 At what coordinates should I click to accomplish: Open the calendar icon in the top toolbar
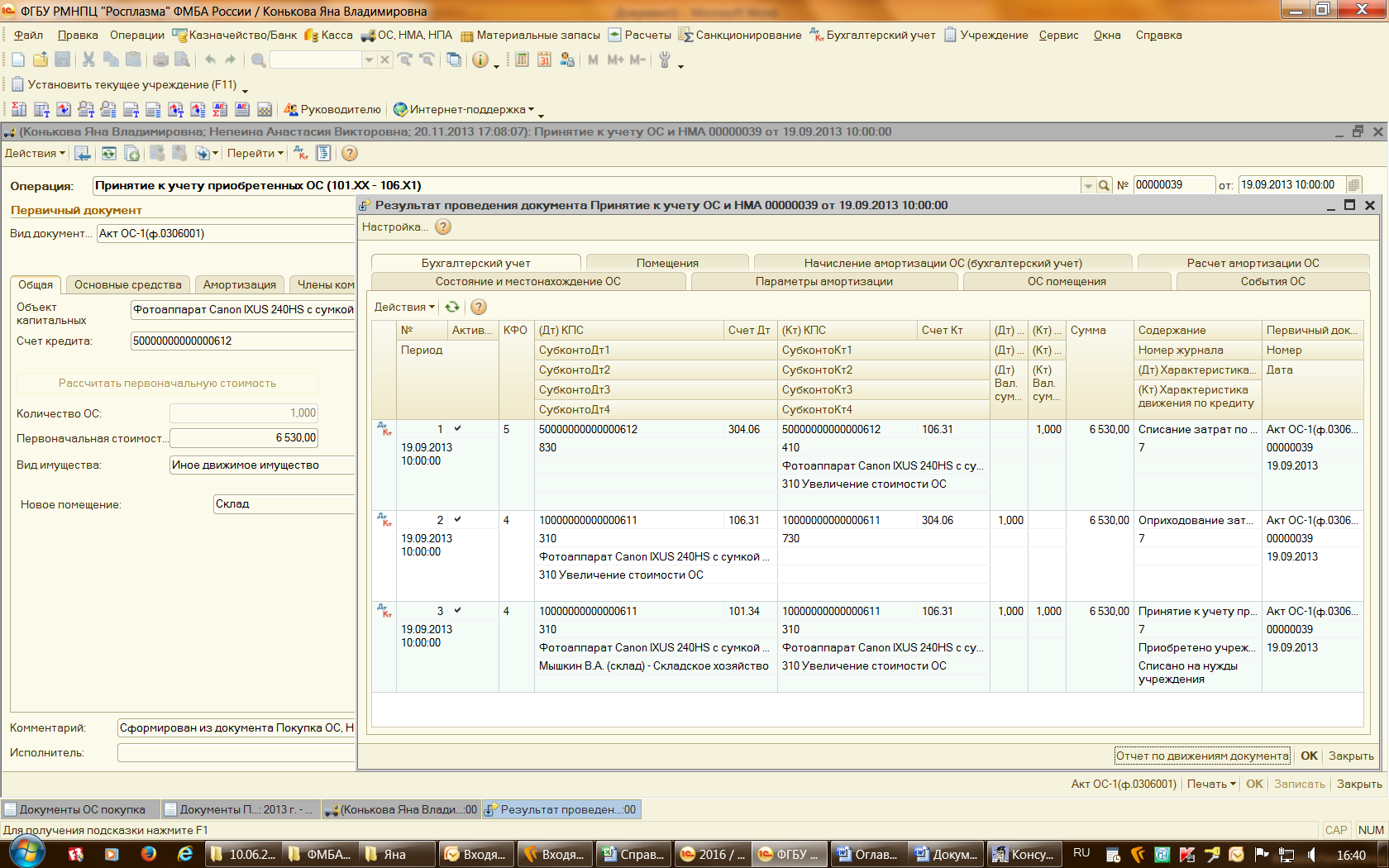coord(544,60)
